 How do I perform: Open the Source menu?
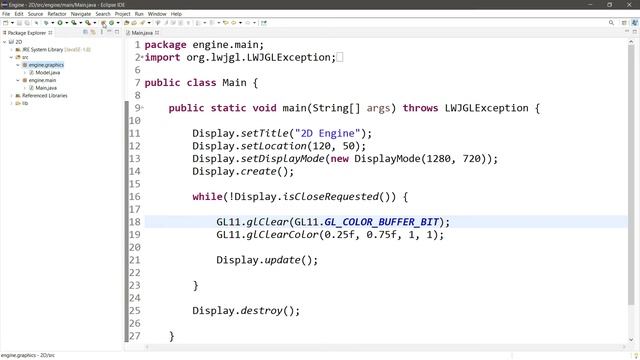(35, 14)
